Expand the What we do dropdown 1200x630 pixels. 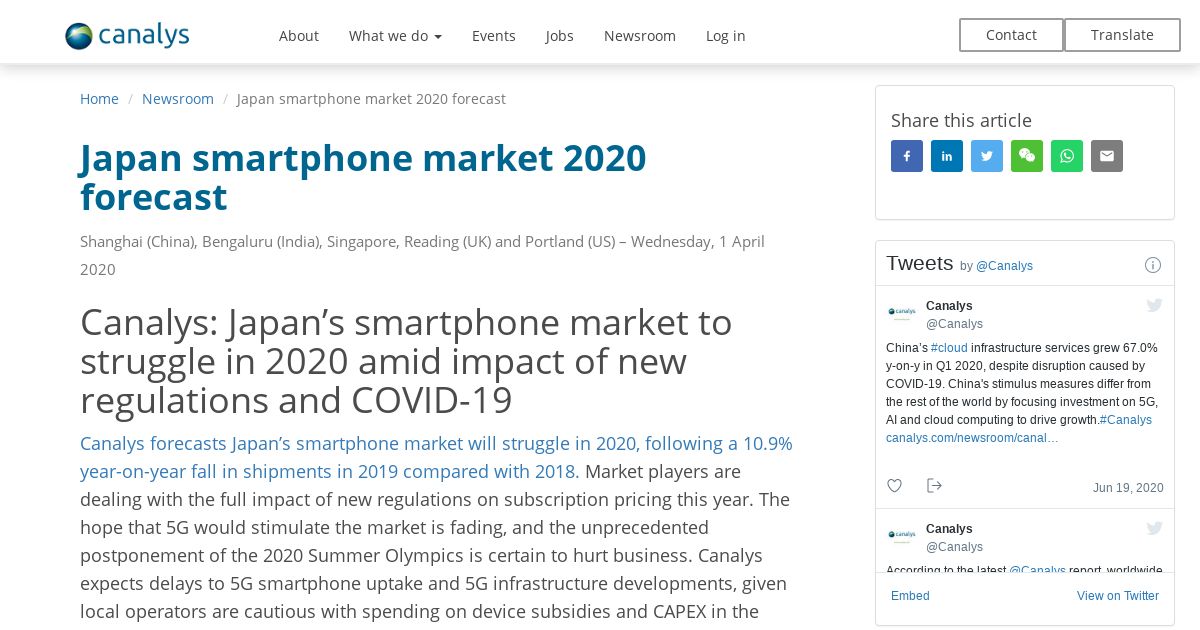point(395,36)
